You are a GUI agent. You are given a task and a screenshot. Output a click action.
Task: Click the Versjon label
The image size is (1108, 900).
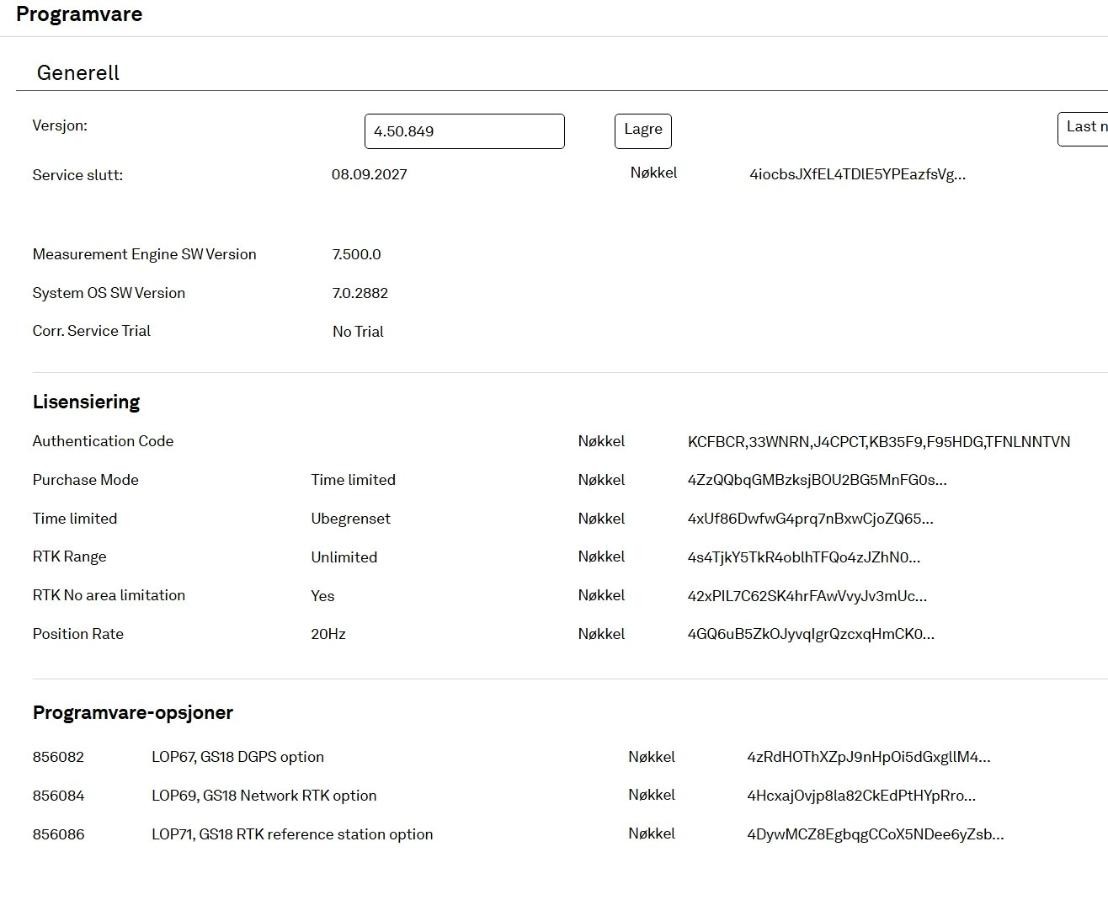(60, 126)
